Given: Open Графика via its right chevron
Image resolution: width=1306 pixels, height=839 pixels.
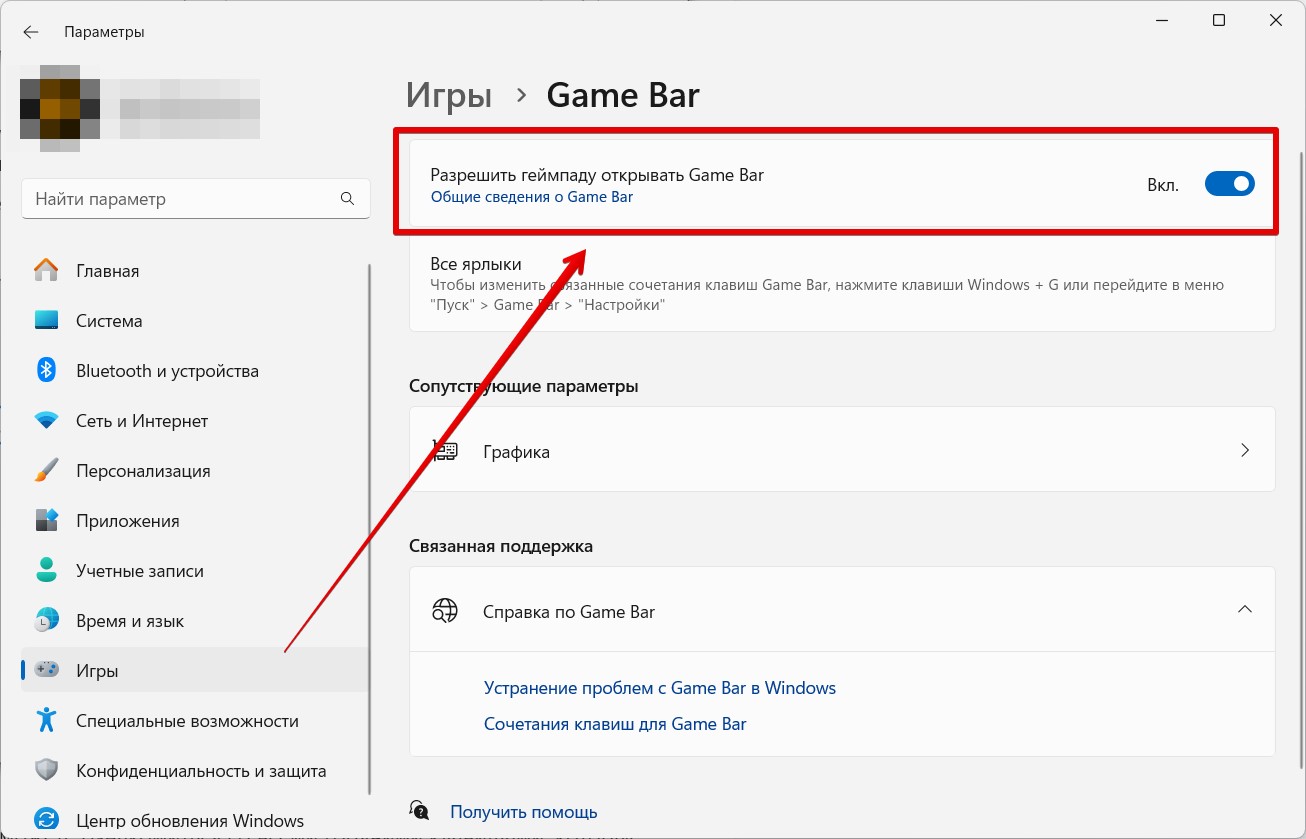Looking at the screenshot, I should [x=1245, y=451].
